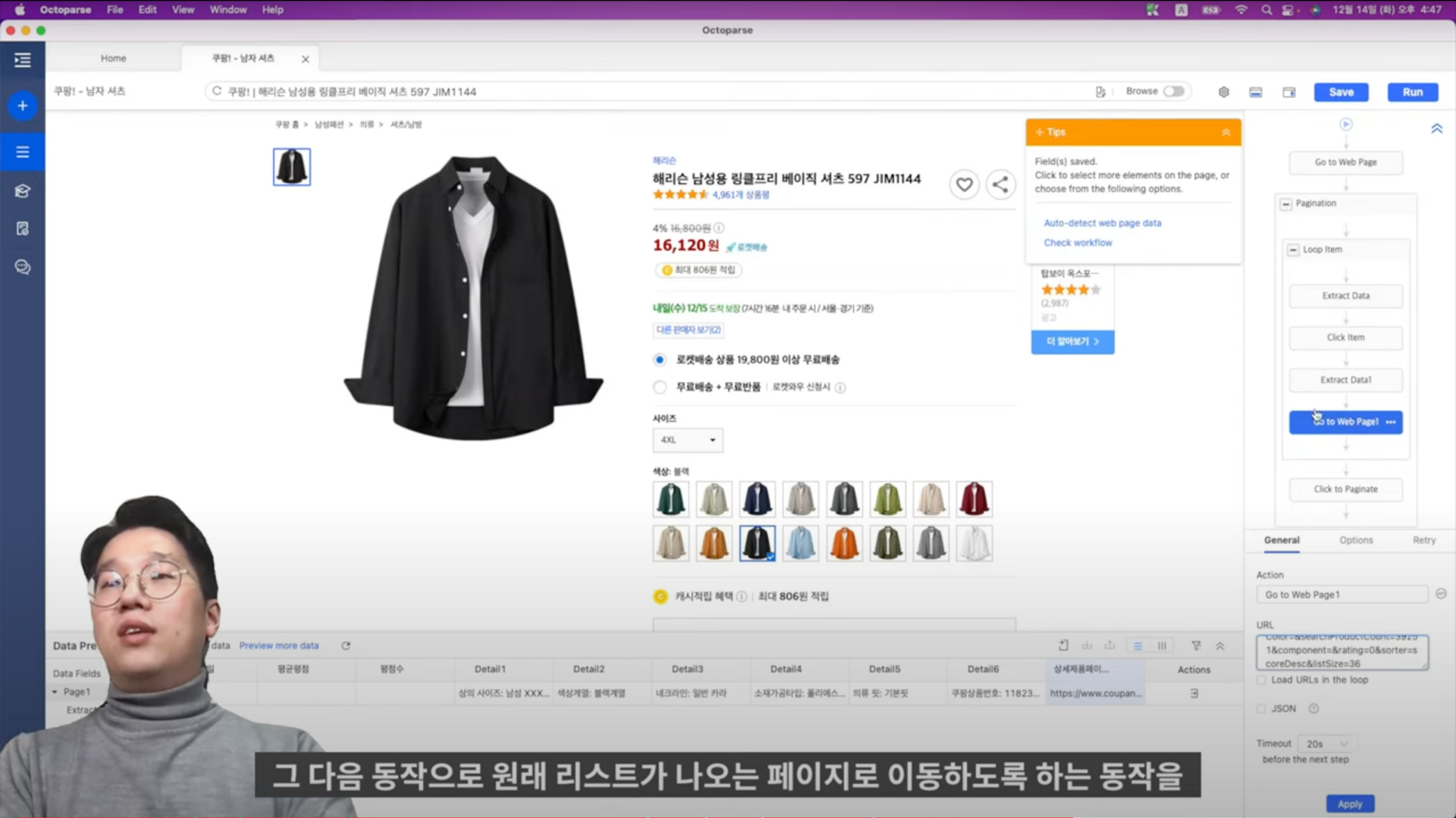
Task: Refresh the data preview
Action: coord(346,646)
